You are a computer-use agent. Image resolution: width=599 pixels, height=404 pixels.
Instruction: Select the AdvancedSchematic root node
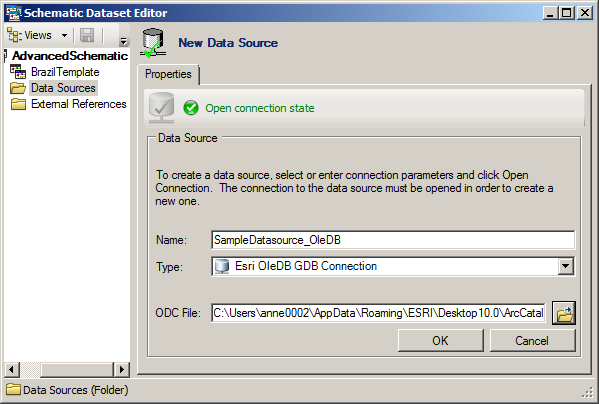(70, 56)
